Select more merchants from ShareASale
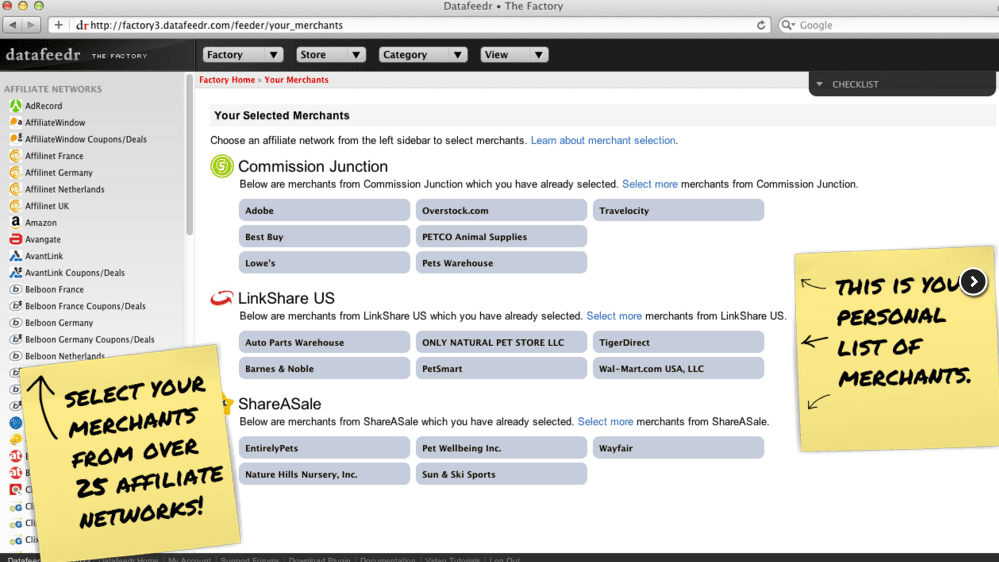This screenshot has height=562, width=999. (x=605, y=422)
